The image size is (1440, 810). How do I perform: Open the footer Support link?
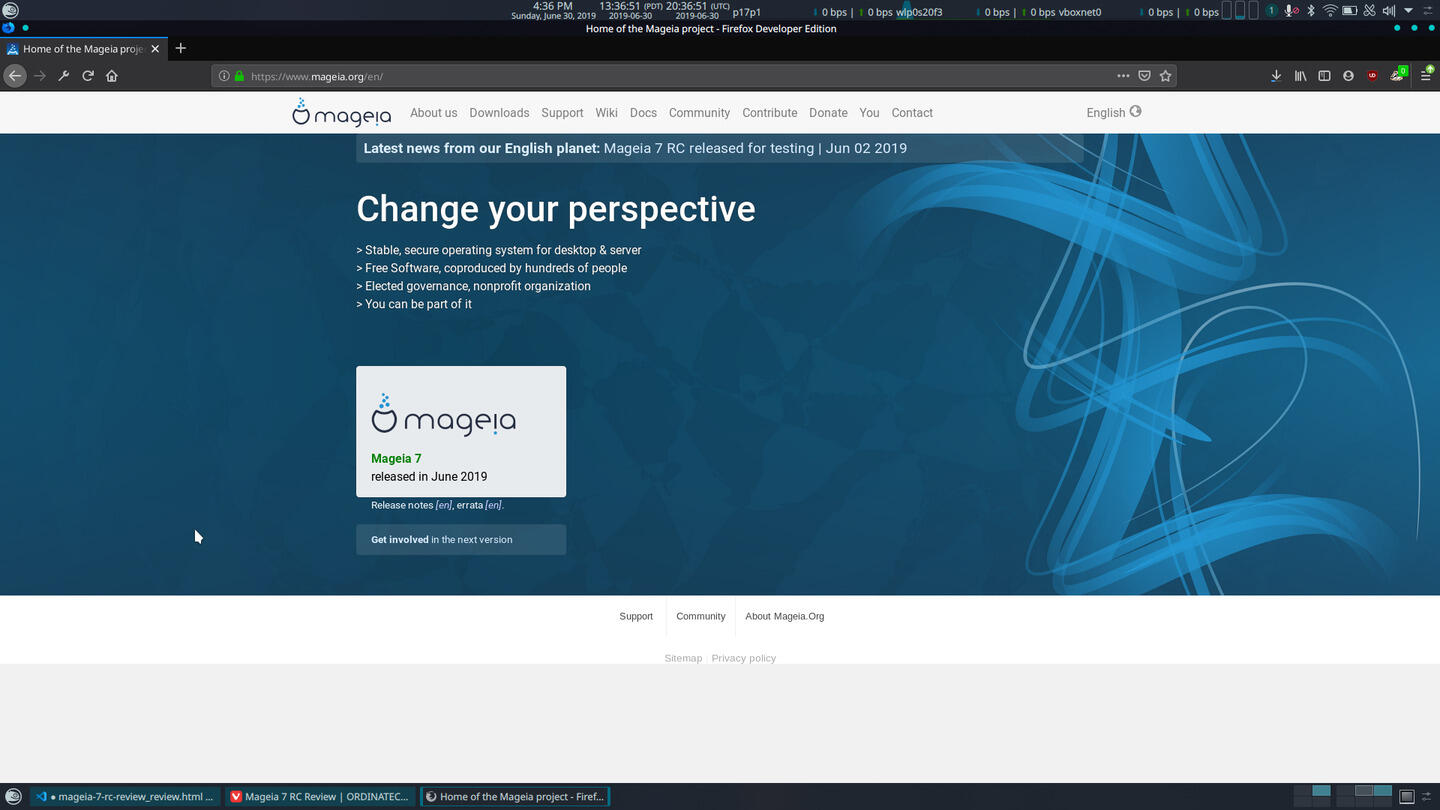pyautogui.click(x=636, y=616)
